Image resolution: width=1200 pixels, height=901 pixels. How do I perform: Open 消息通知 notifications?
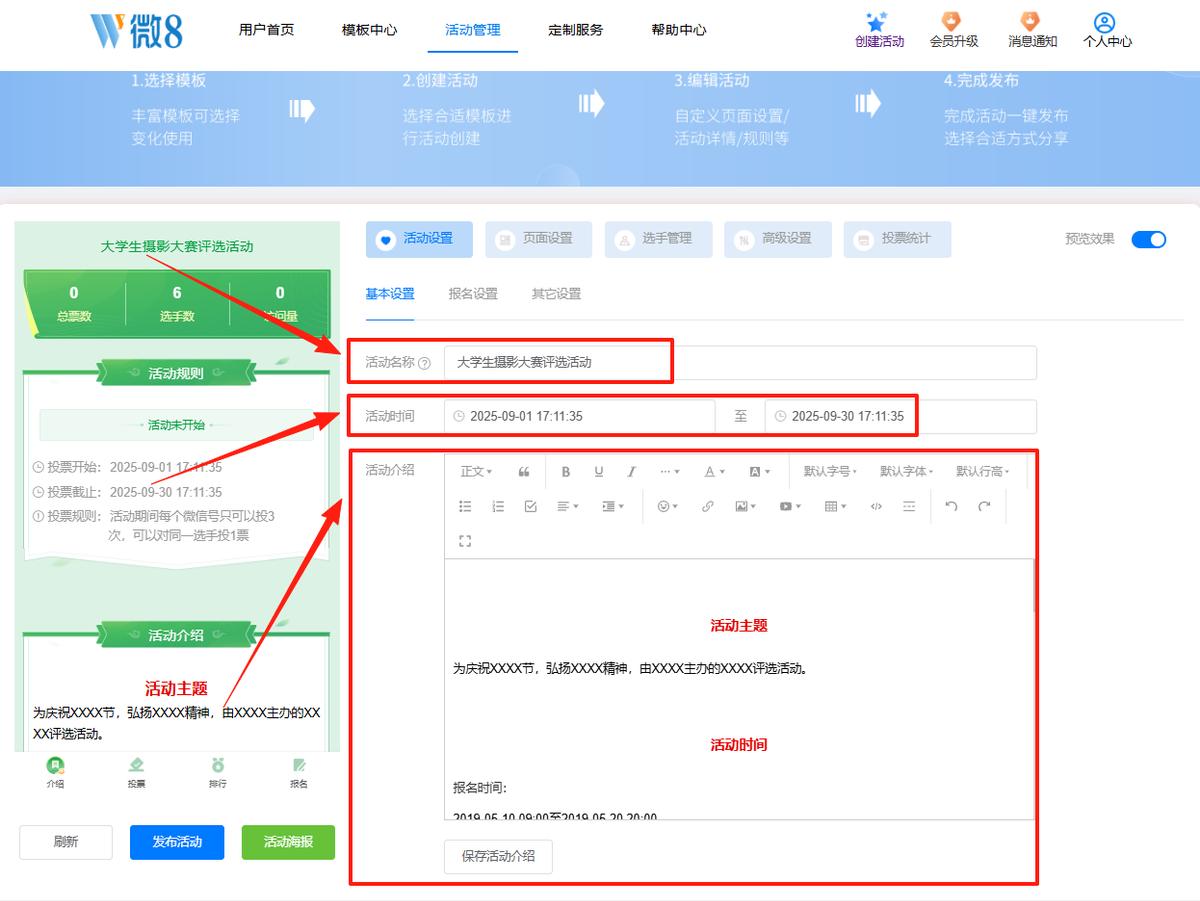1032,30
